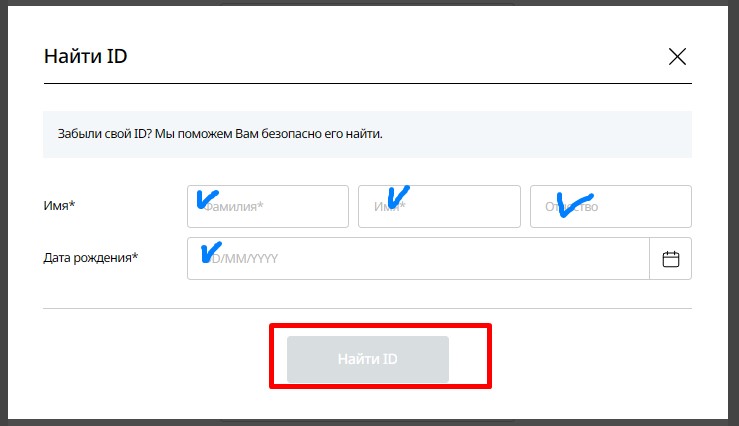Image resolution: width=739 pixels, height=426 pixels.
Task: Click the Дата рождения* label
Action: (x=90, y=258)
